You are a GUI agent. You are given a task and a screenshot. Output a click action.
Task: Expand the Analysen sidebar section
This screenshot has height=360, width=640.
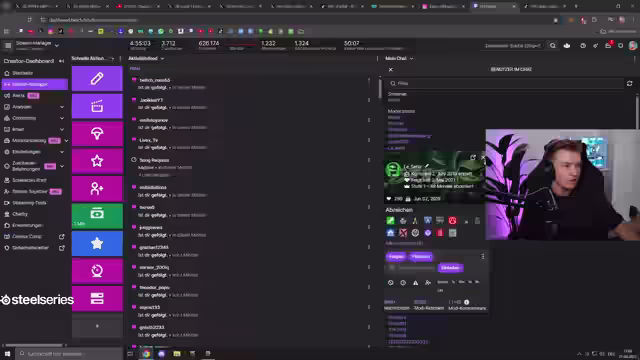tap(34, 107)
